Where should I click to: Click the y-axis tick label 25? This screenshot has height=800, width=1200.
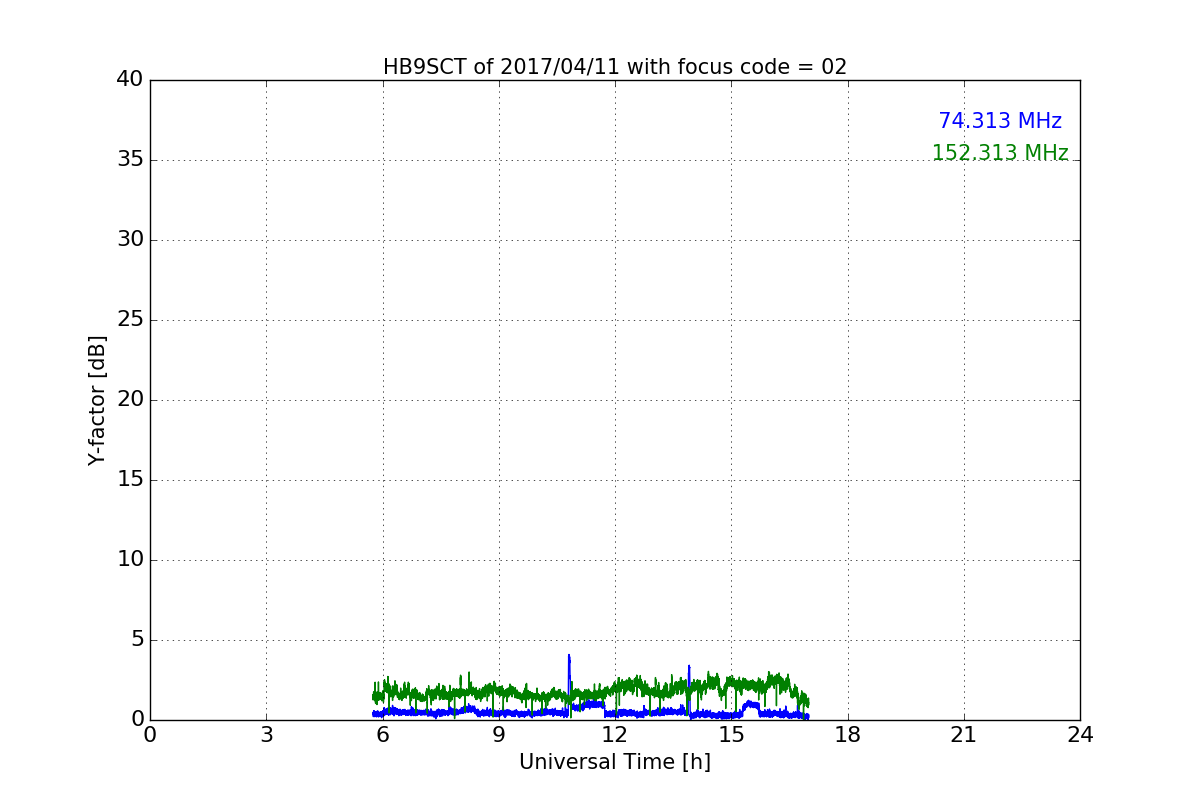[x=130, y=320]
